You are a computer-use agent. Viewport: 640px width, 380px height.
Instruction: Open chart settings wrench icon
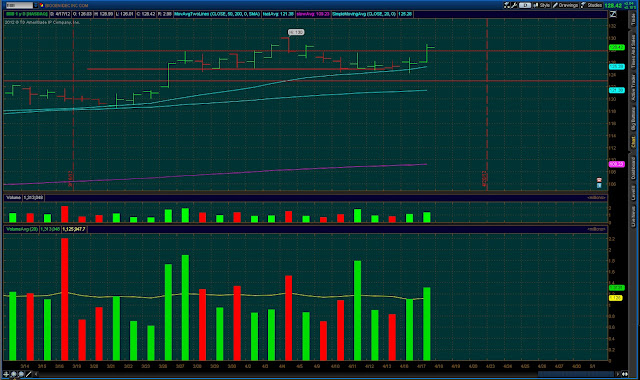pos(514,5)
